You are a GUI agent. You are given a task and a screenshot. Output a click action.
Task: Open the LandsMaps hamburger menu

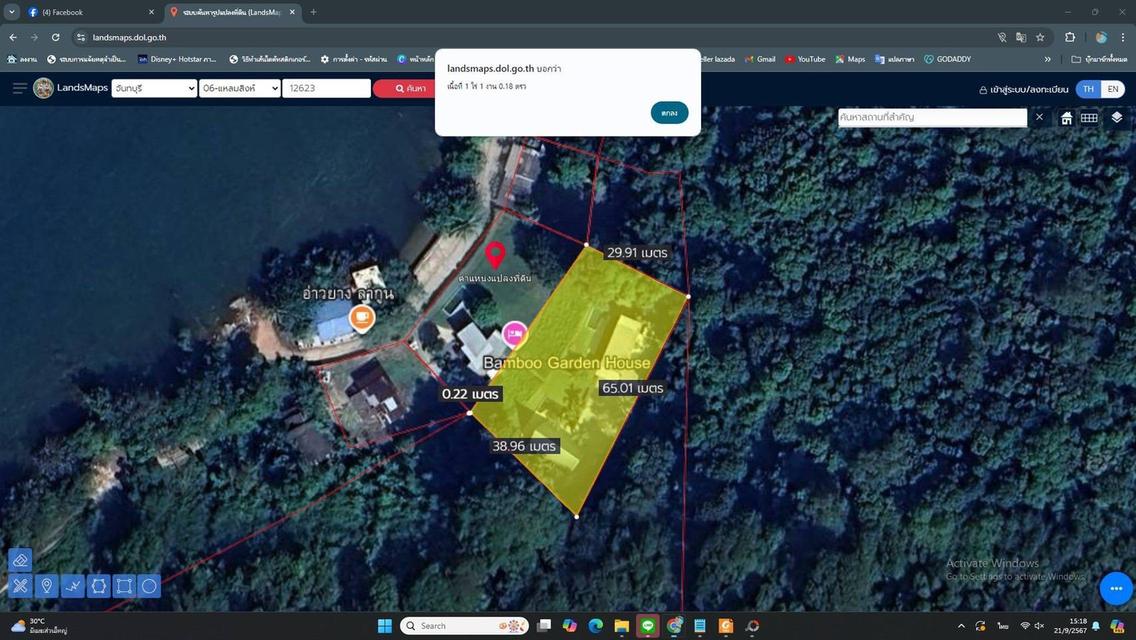click(20, 88)
